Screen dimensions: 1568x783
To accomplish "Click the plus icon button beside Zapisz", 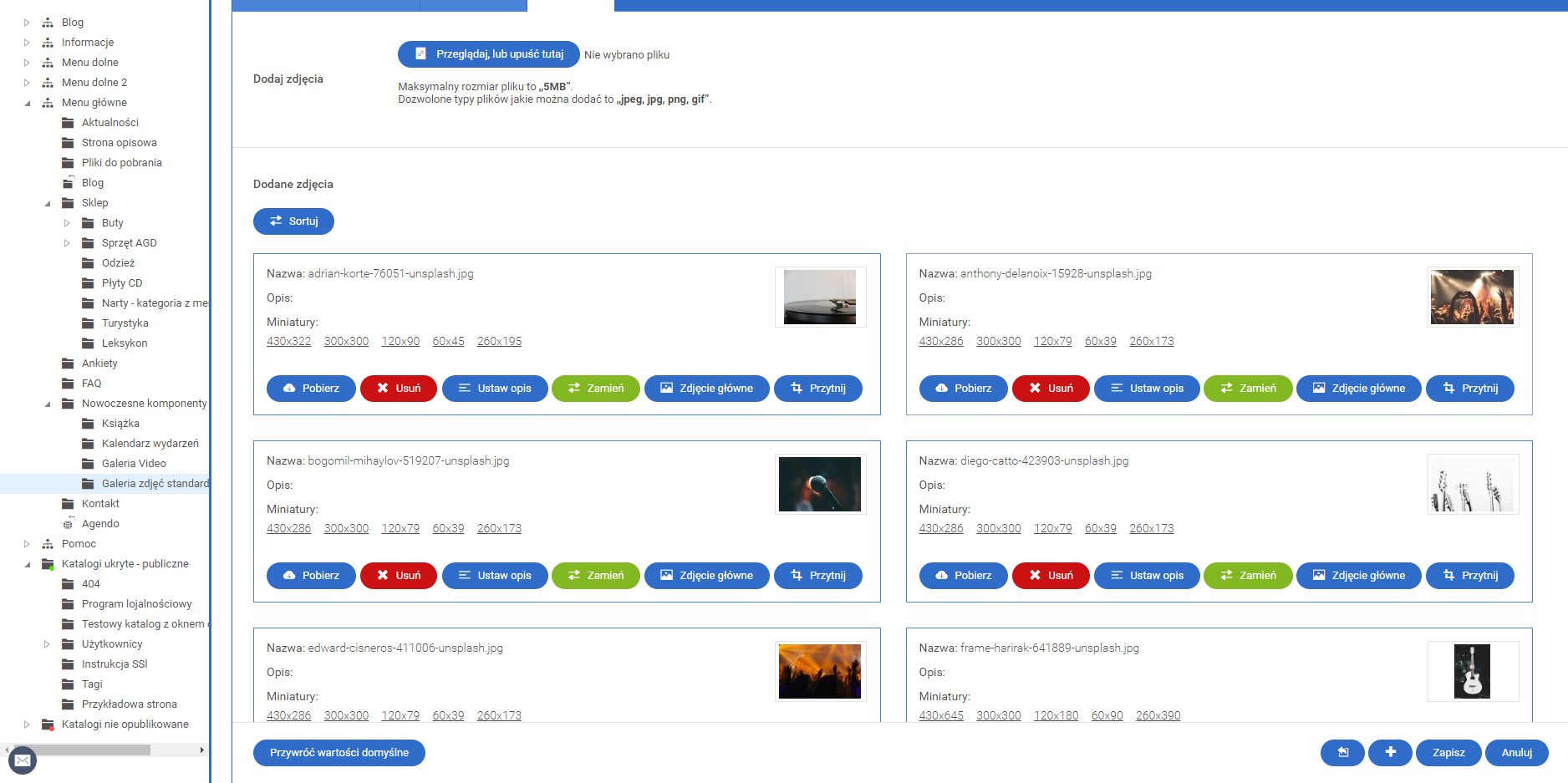I will (1389, 752).
